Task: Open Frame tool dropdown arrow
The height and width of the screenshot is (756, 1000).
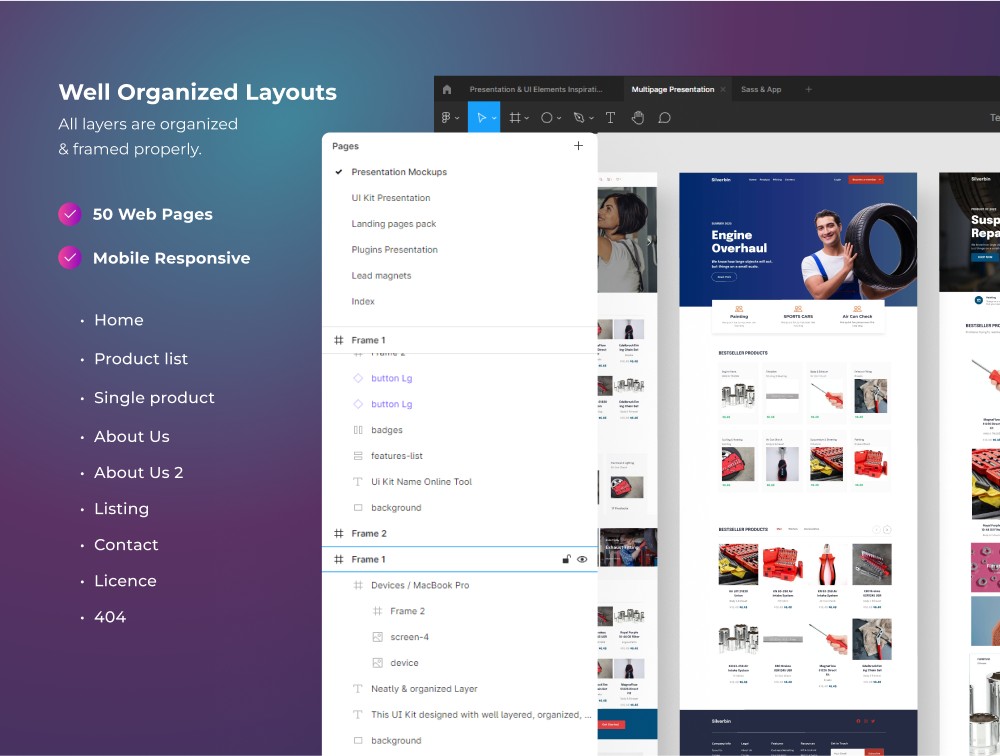Action: [x=527, y=118]
